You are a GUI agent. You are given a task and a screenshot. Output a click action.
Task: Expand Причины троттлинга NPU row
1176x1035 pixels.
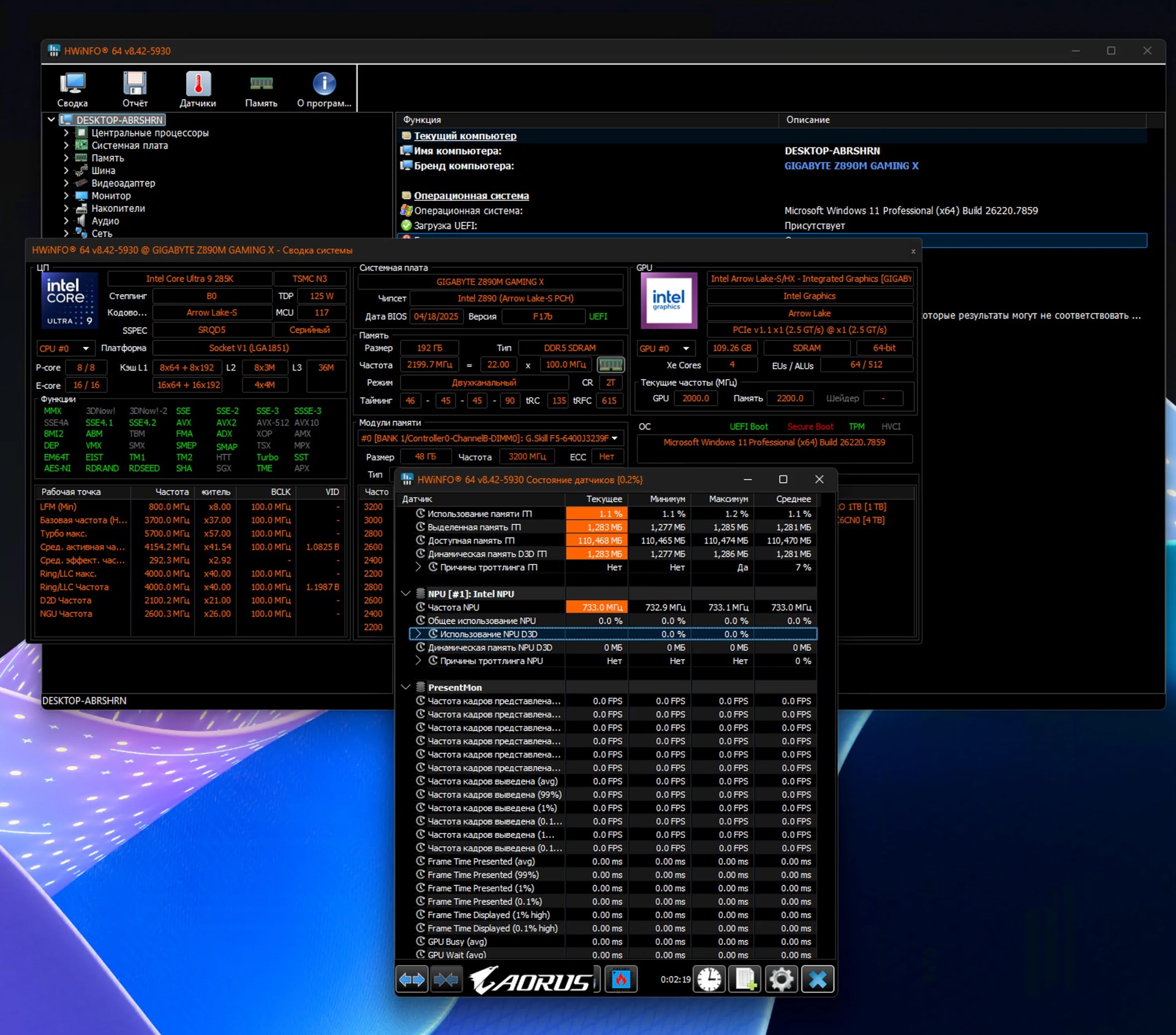pyautogui.click(x=418, y=661)
